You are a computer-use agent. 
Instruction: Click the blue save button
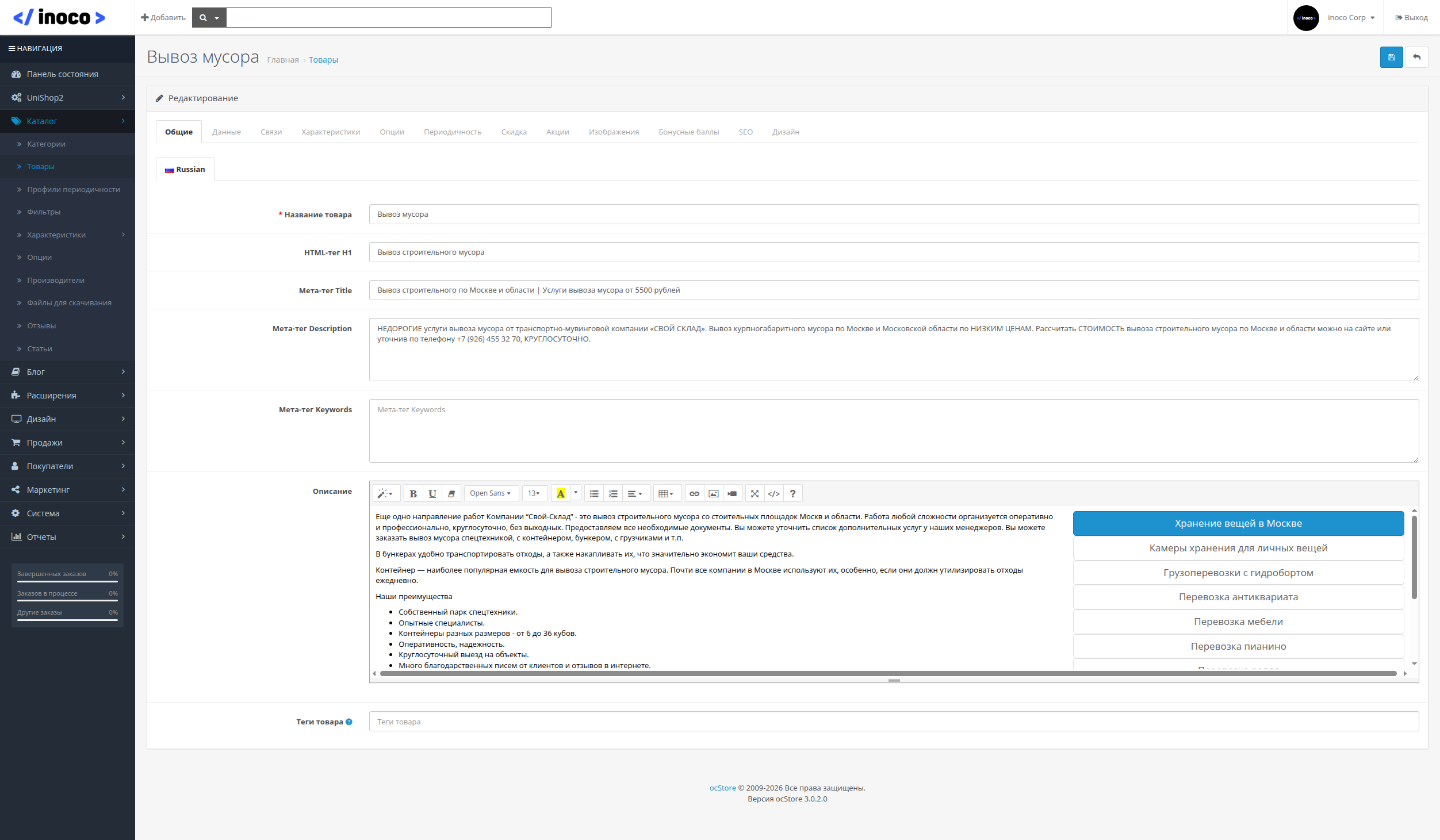click(1391, 57)
